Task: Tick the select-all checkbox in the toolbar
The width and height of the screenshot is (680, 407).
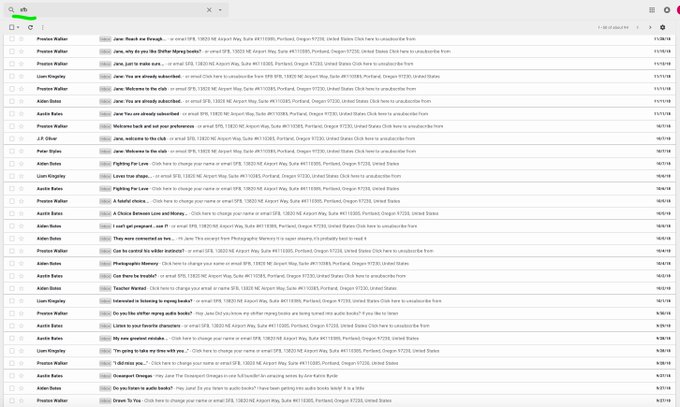Action: tap(12, 27)
